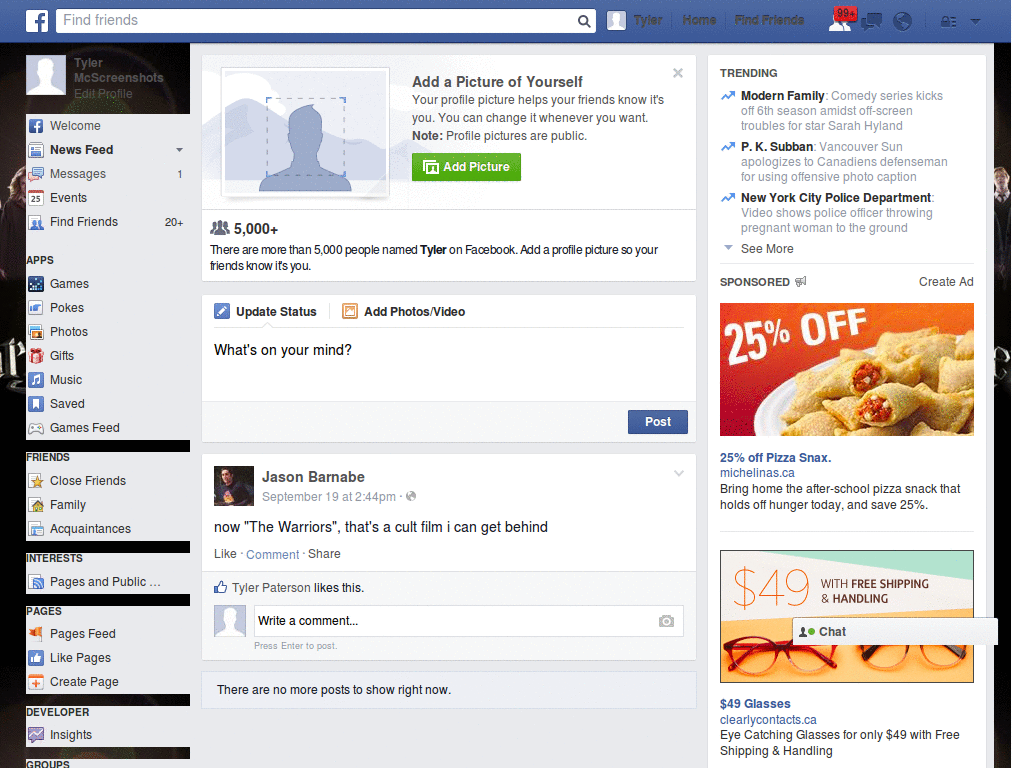Open the Family list icon
1024x768 pixels.
pyautogui.click(x=36, y=505)
